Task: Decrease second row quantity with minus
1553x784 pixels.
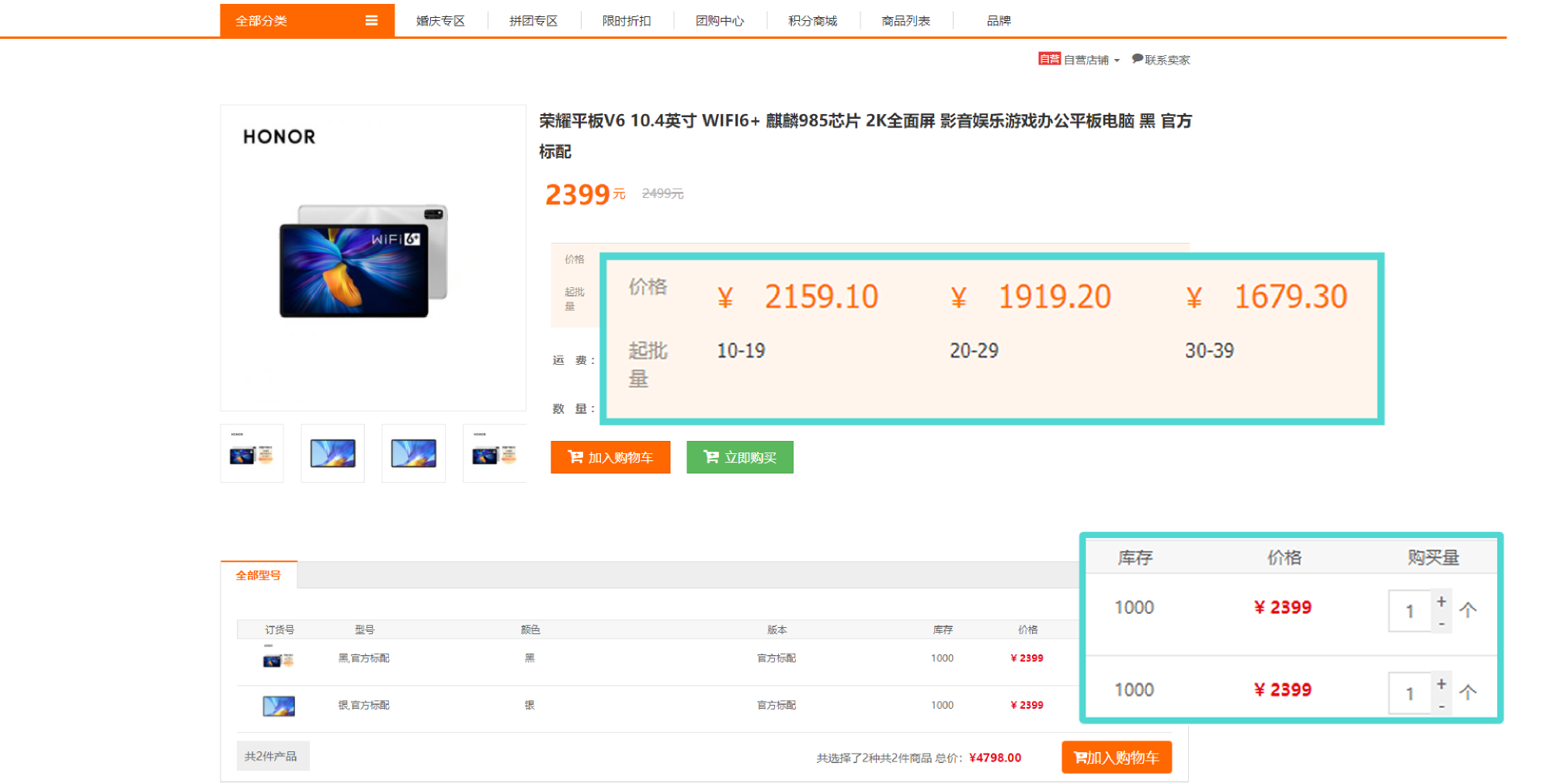Action: (x=1441, y=706)
